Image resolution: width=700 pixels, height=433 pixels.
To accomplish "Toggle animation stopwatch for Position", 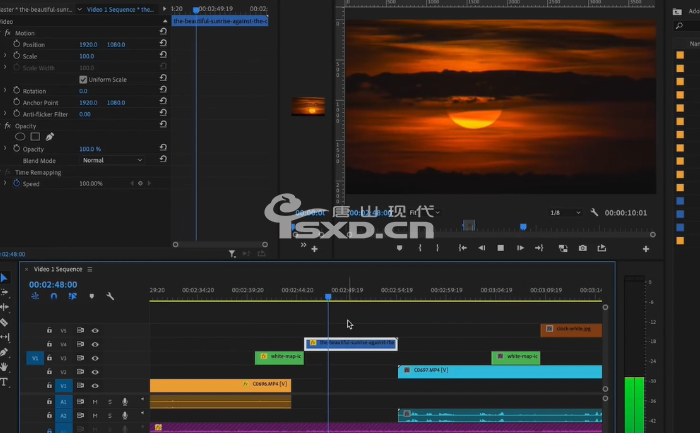I will (x=17, y=44).
